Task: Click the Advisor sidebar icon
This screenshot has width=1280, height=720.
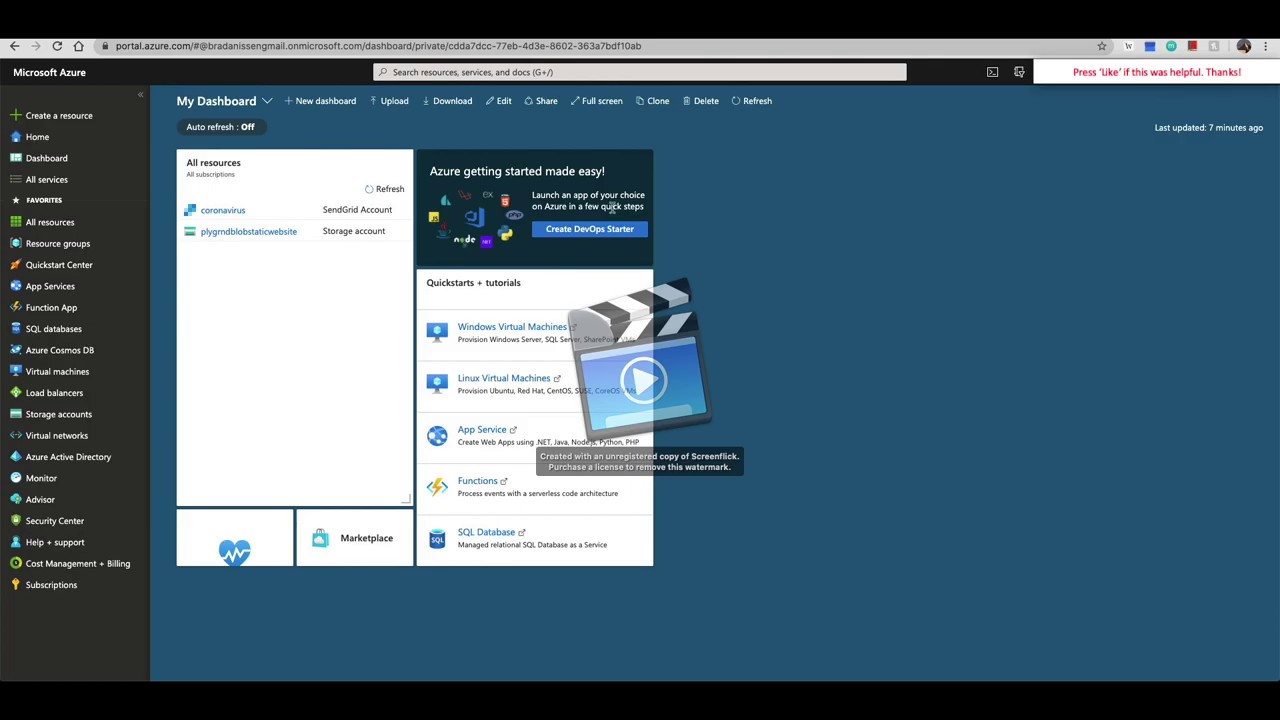Action: pos(15,499)
